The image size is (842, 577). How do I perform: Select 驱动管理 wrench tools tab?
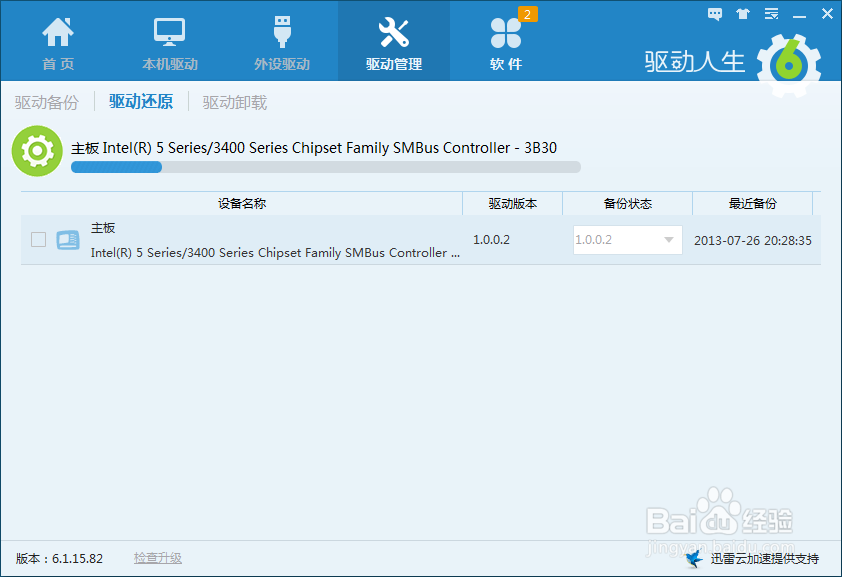pyautogui.click(x=394, y=43)
